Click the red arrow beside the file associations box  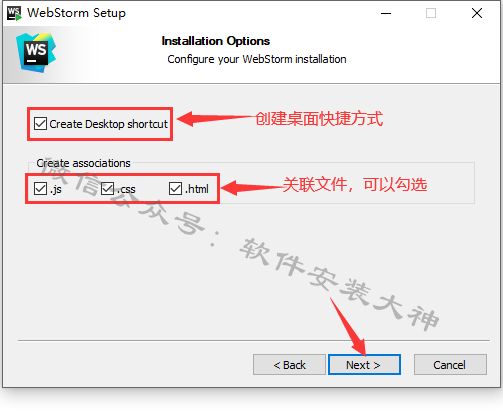[252, 188]
